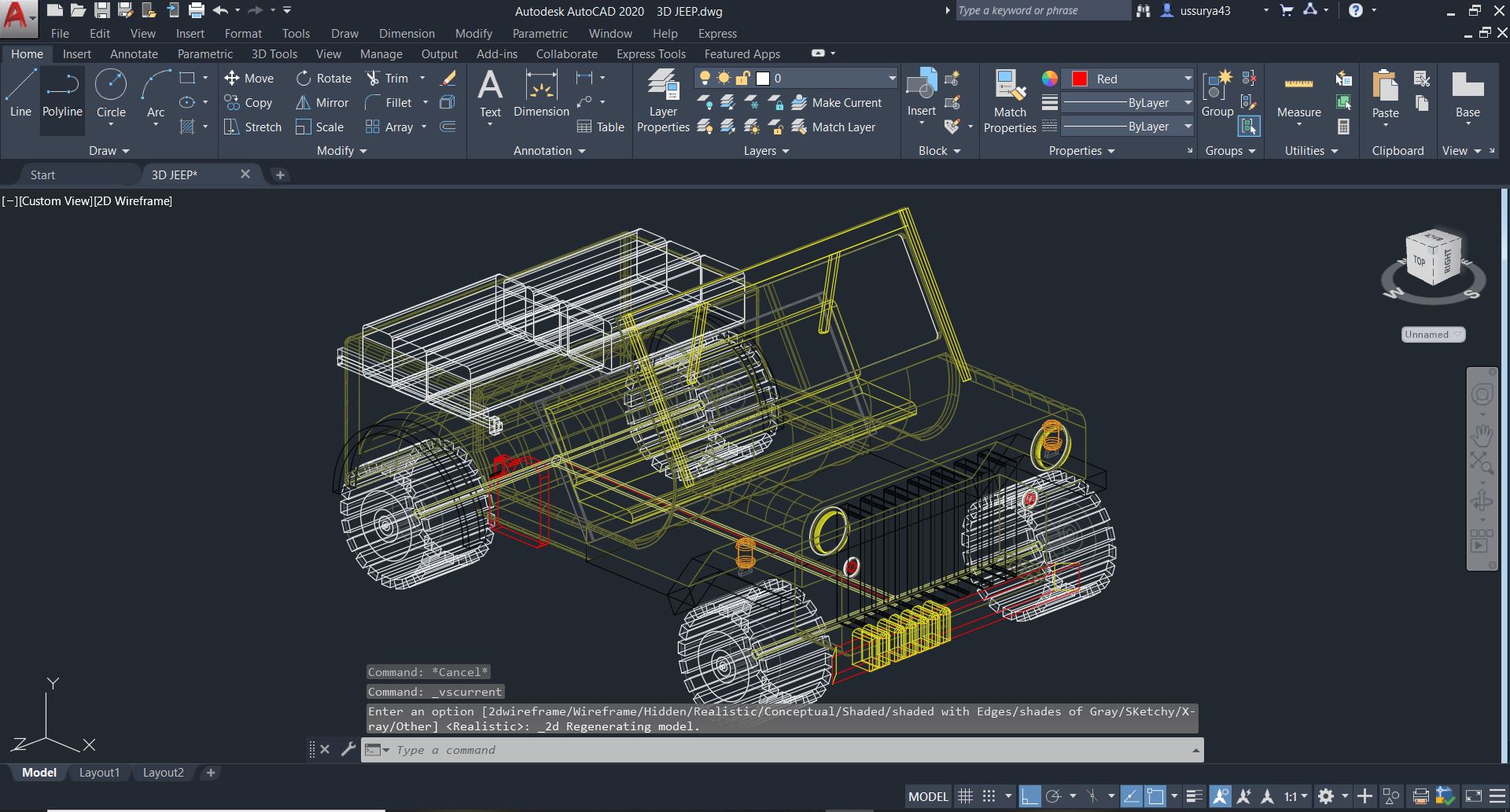The height and width of the screenshot is (812, 1510).
Task: Toggle object snap tracking
Action: (1131, 796)
